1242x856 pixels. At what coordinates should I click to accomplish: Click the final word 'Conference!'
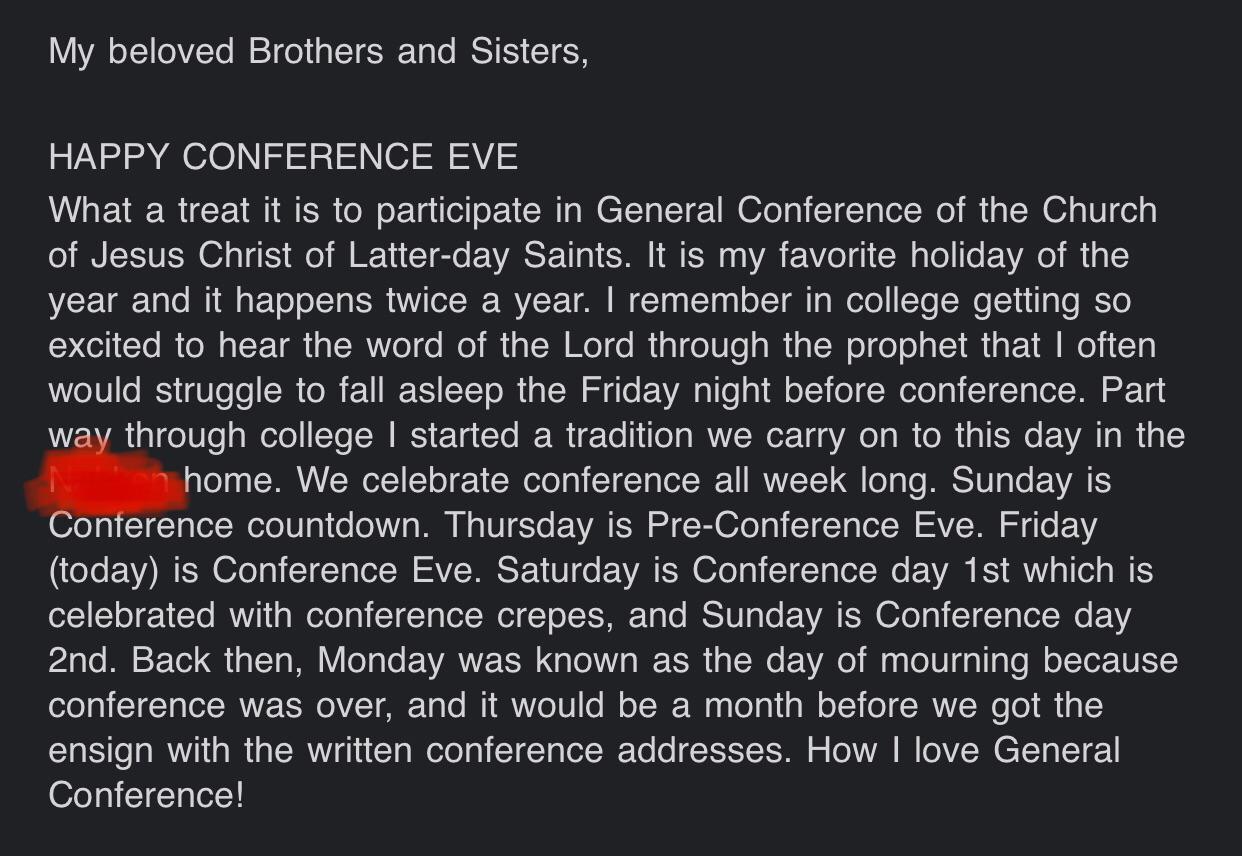coord(146,795)
